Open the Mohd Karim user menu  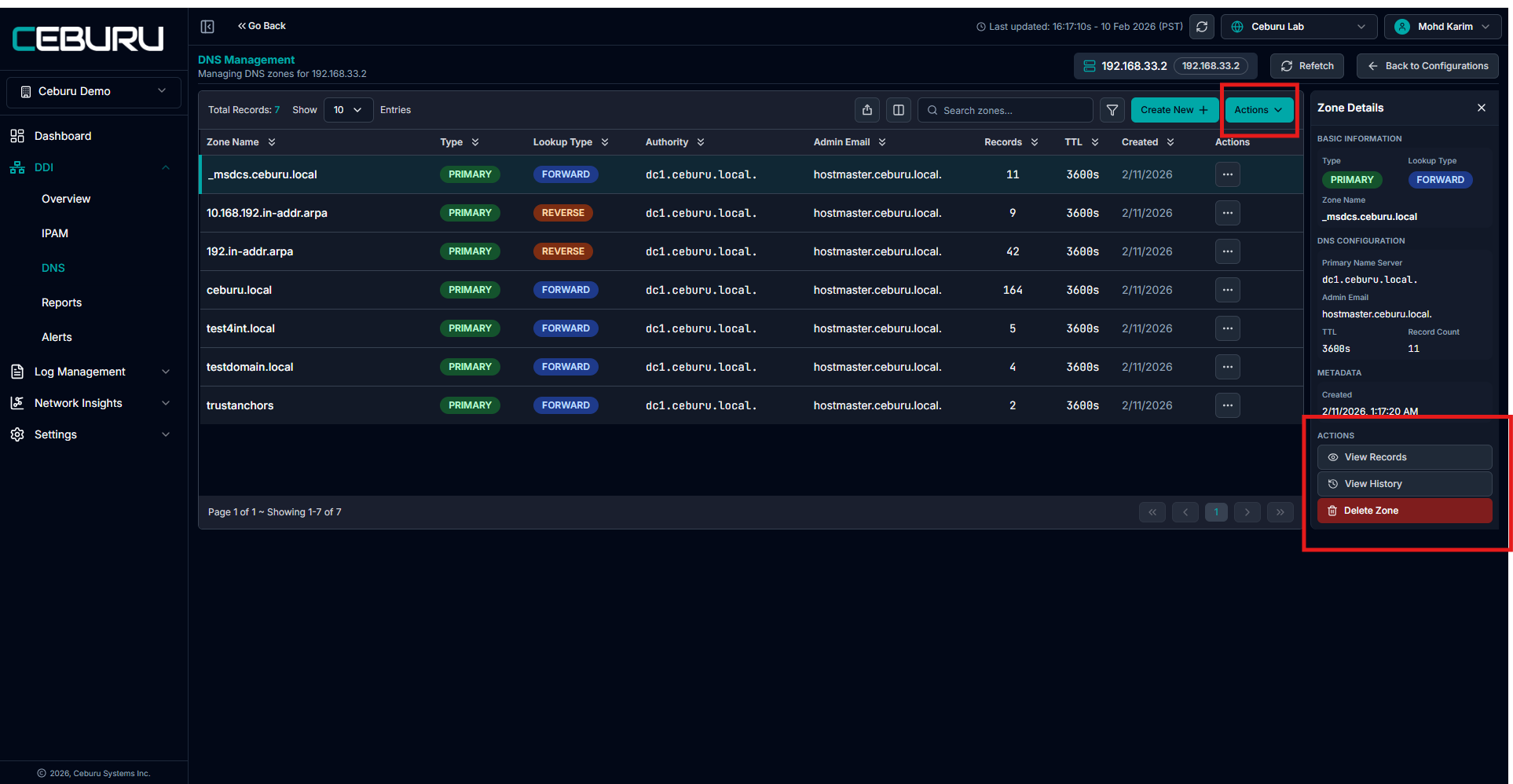pyautogui.click(x=1442, y=27)
